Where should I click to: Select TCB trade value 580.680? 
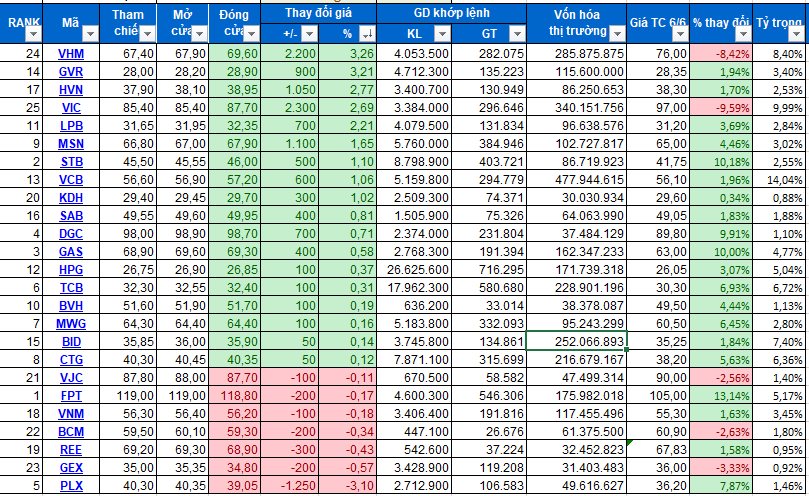[489, 288]
